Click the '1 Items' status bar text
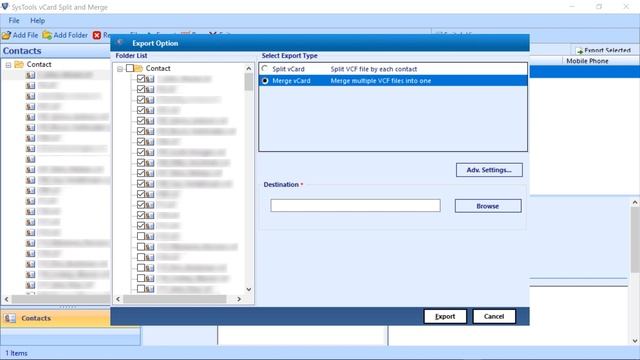The height and width of the screenshot is (360, 640). 16,353
